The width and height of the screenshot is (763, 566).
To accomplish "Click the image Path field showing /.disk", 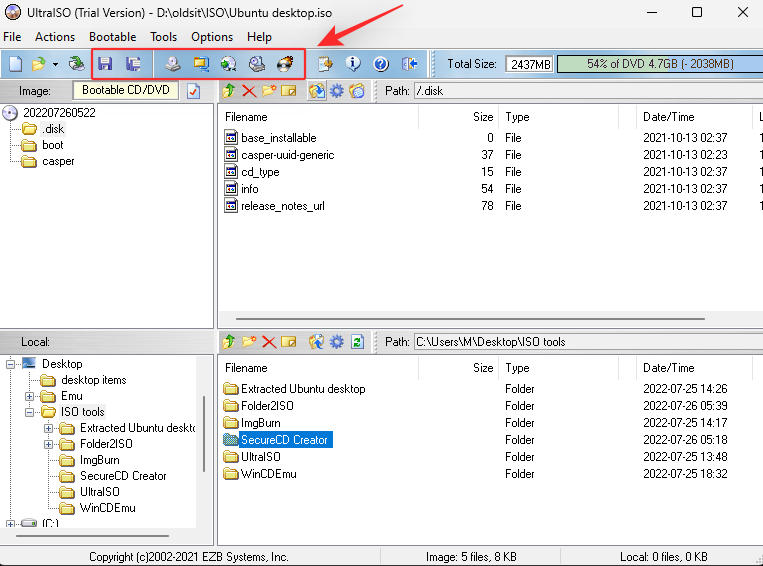I will 588,91.
